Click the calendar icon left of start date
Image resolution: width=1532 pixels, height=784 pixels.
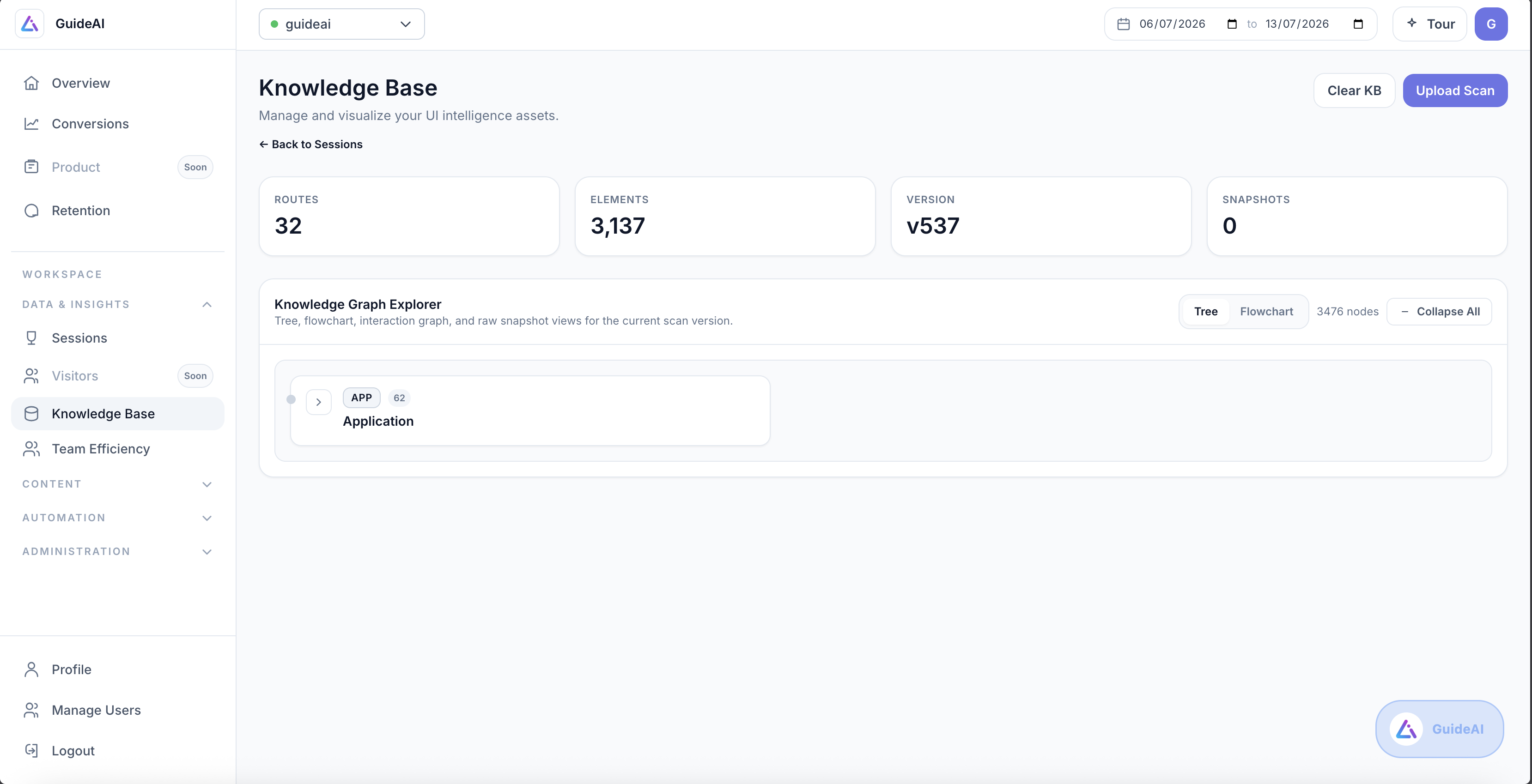click(x=1123, y=24)
